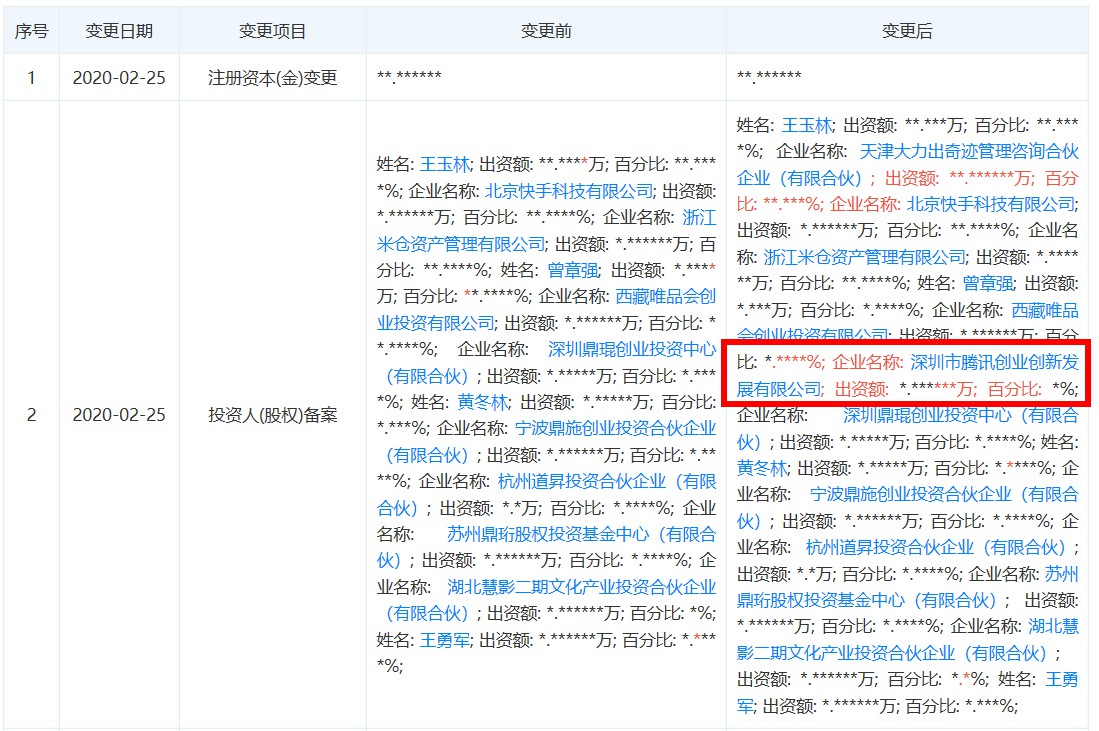Click 曾章强 link in 变更前 column

point(573,271)
